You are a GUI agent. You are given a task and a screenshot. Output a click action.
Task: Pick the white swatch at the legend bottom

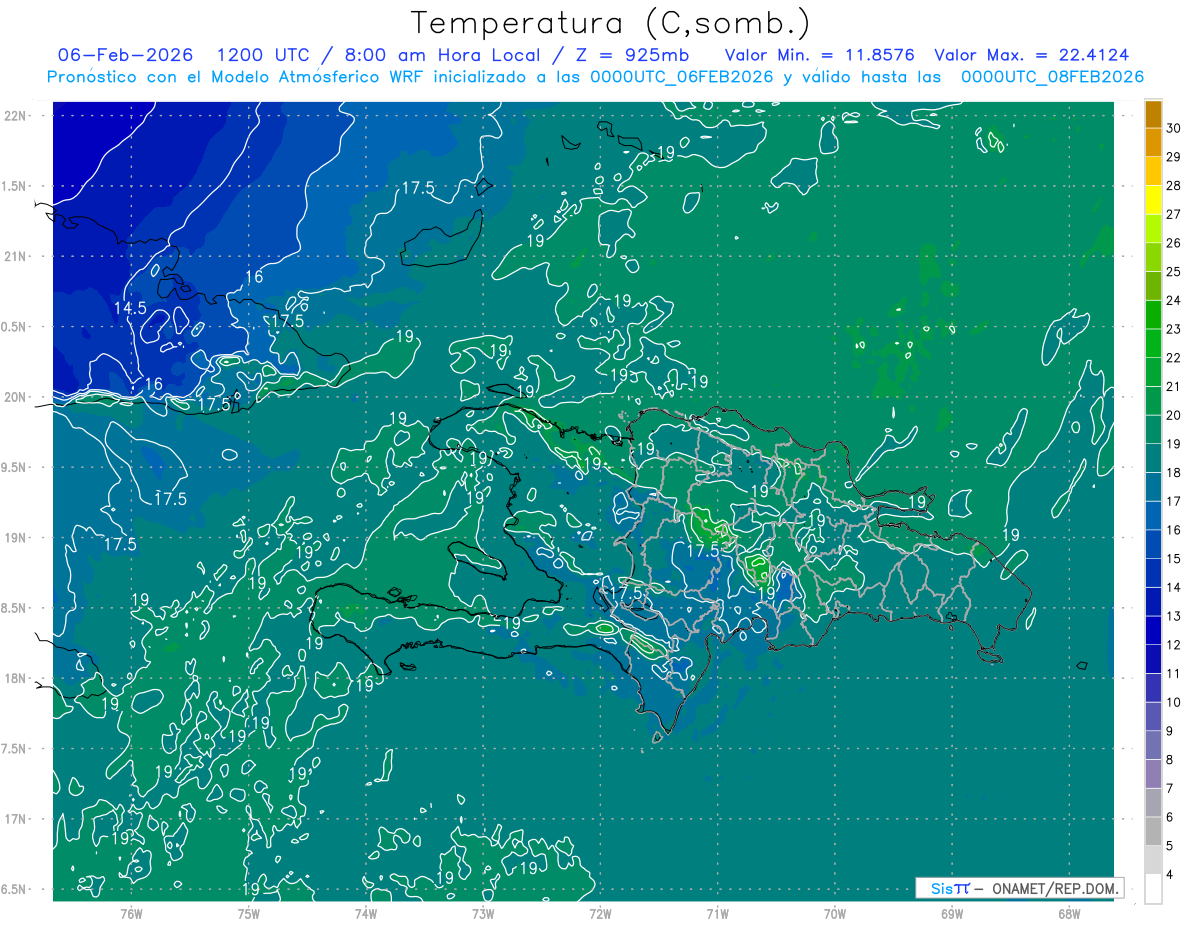point(1153,889)
